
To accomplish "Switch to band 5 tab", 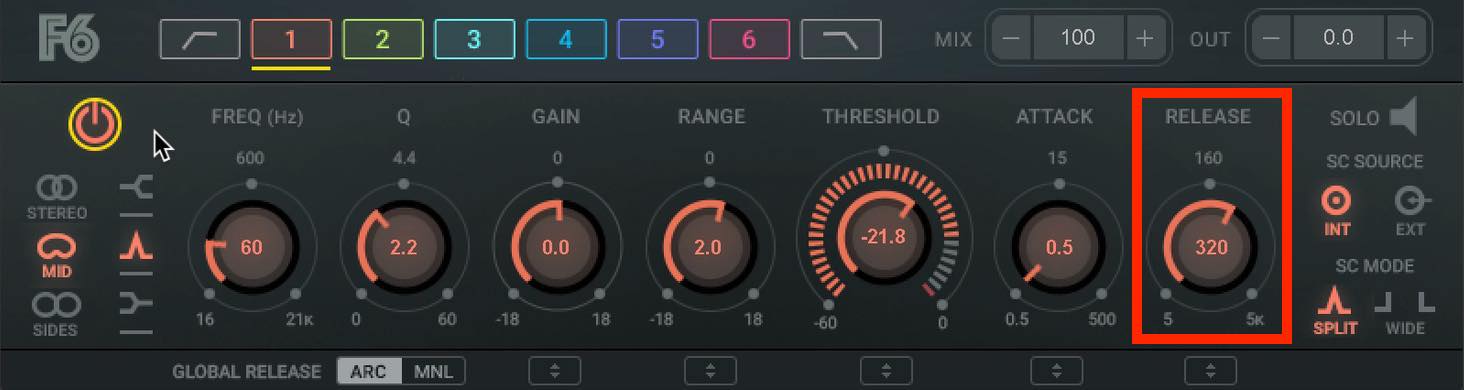I will [657, 39].
